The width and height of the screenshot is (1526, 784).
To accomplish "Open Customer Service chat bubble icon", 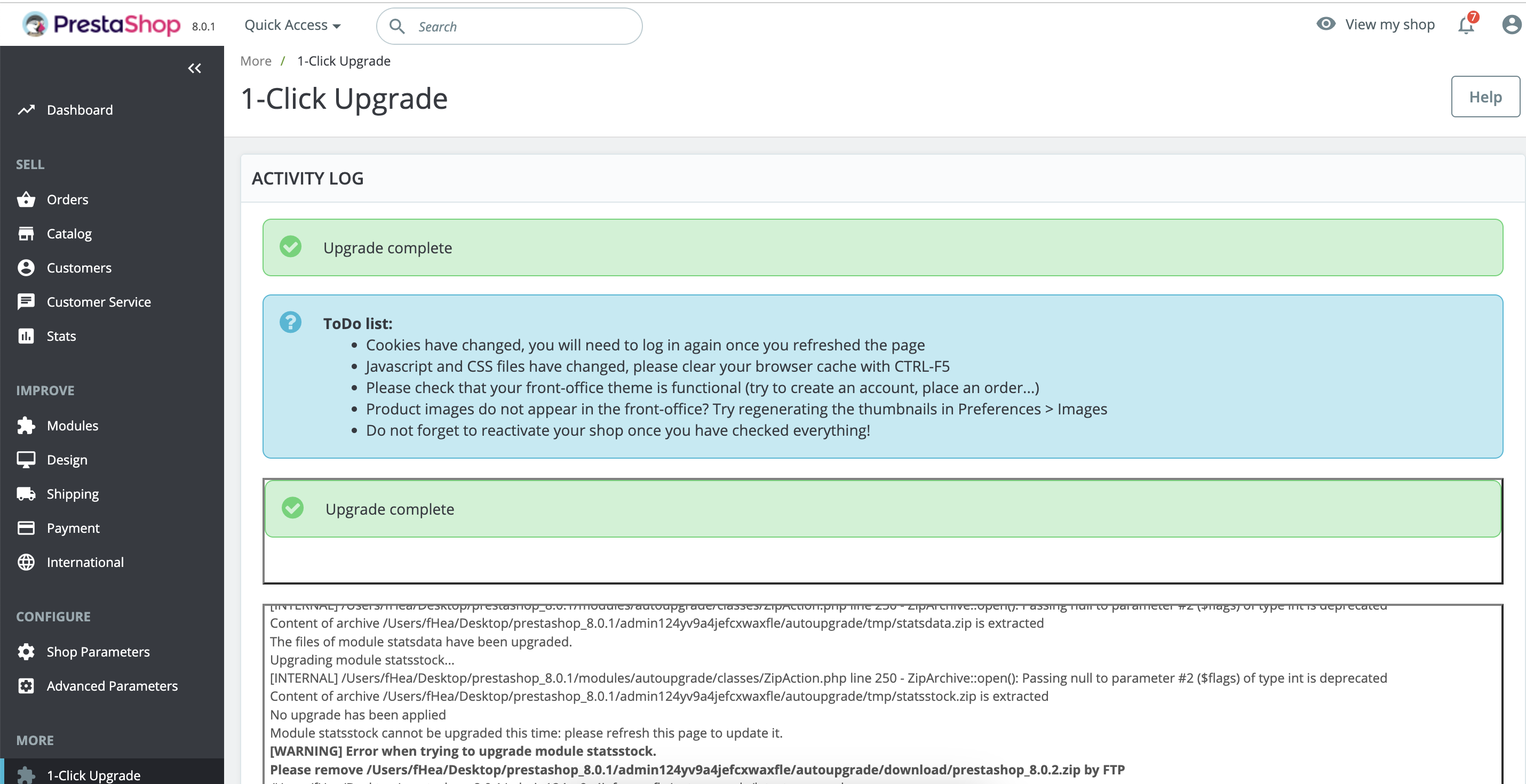I will click(27, 301).
